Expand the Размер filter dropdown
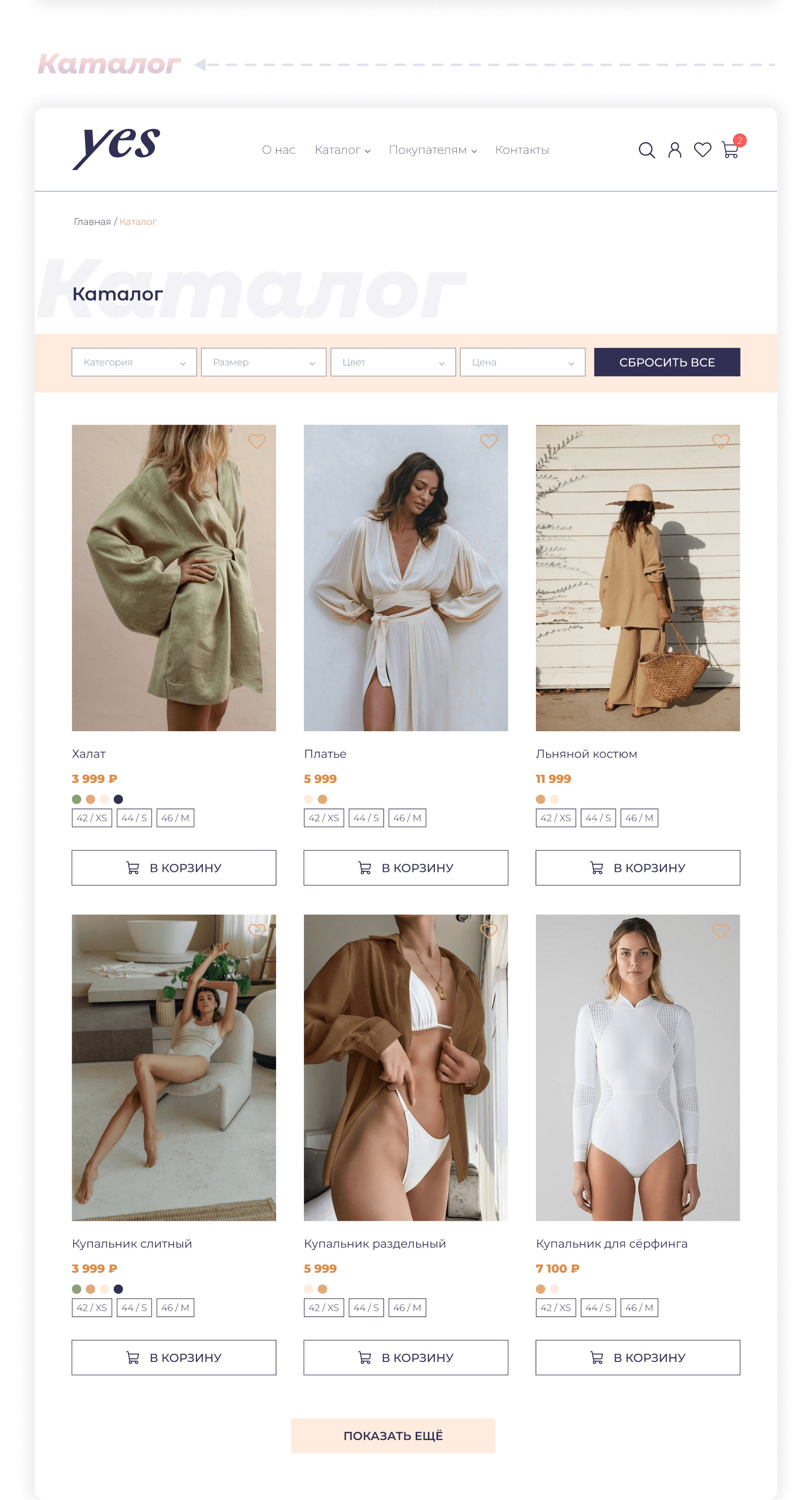The width and height of the screenshot is (812, 1500). [264, 362]
